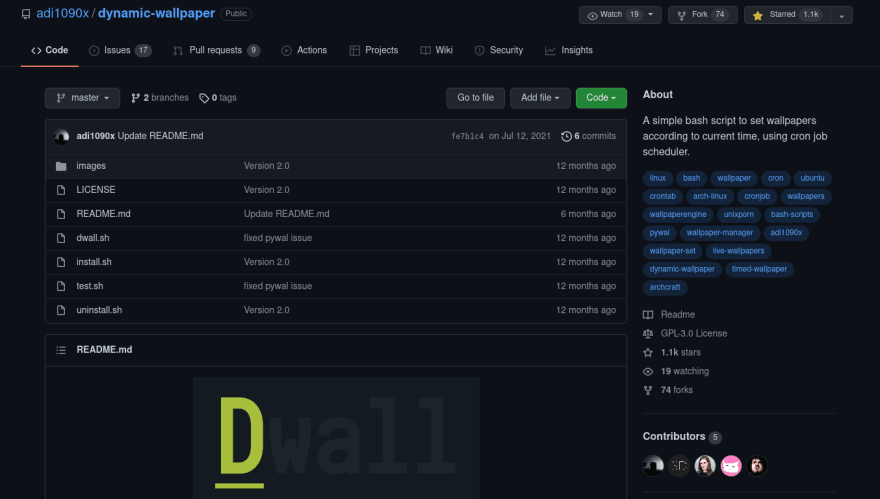The height and width of the screenshot is (499, 880).
Task: Open README table of contents list icon
Action: (61, 350)
